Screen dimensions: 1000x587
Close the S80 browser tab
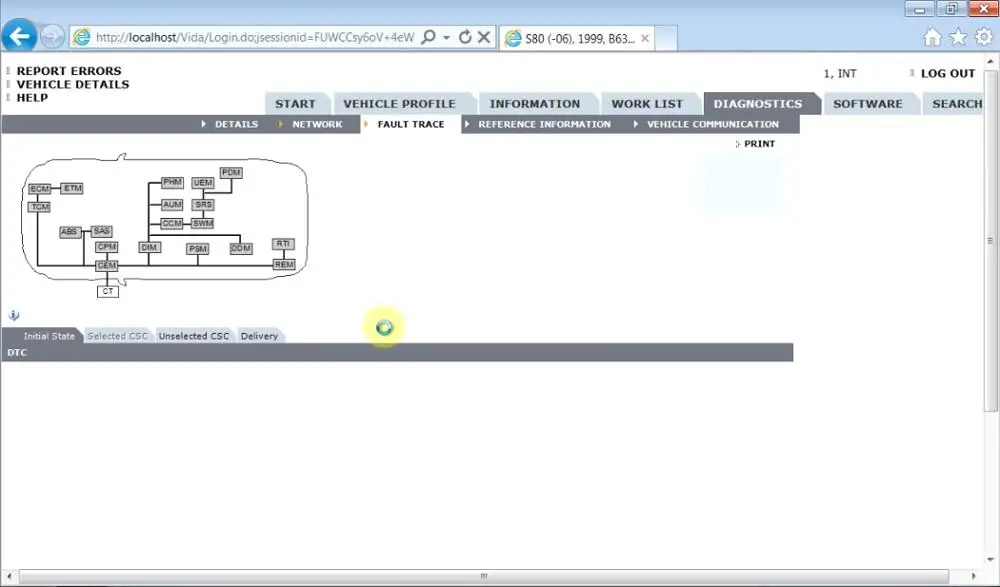(x=645, y=38)
